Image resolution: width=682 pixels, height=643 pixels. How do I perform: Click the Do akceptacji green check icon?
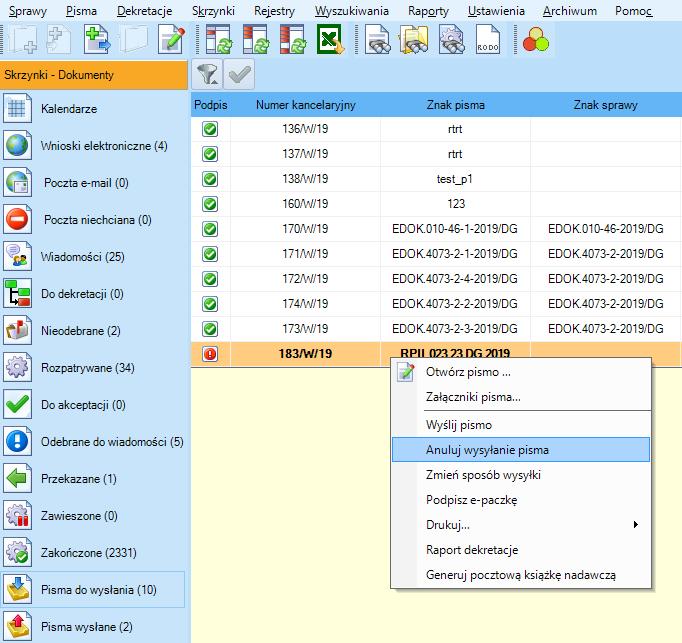(17, 404)
